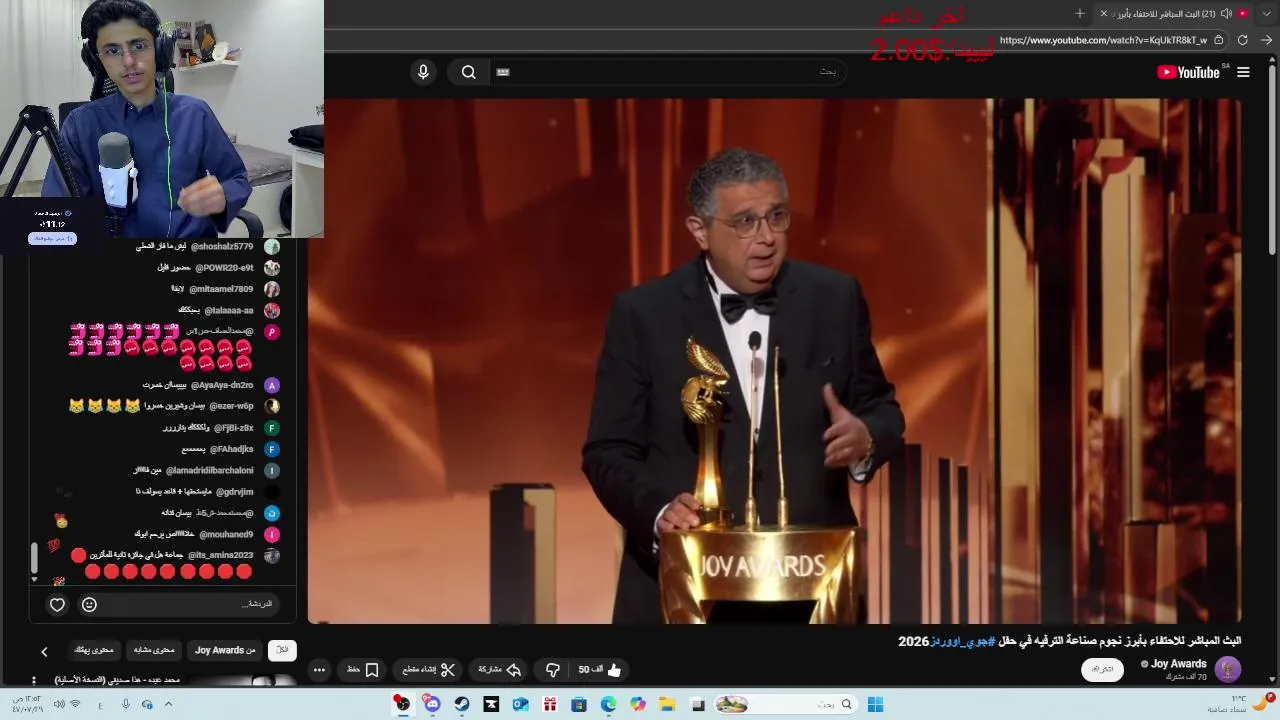Dislike the video with thumbs down
The image size is (1280, 720).
point(552,670)
